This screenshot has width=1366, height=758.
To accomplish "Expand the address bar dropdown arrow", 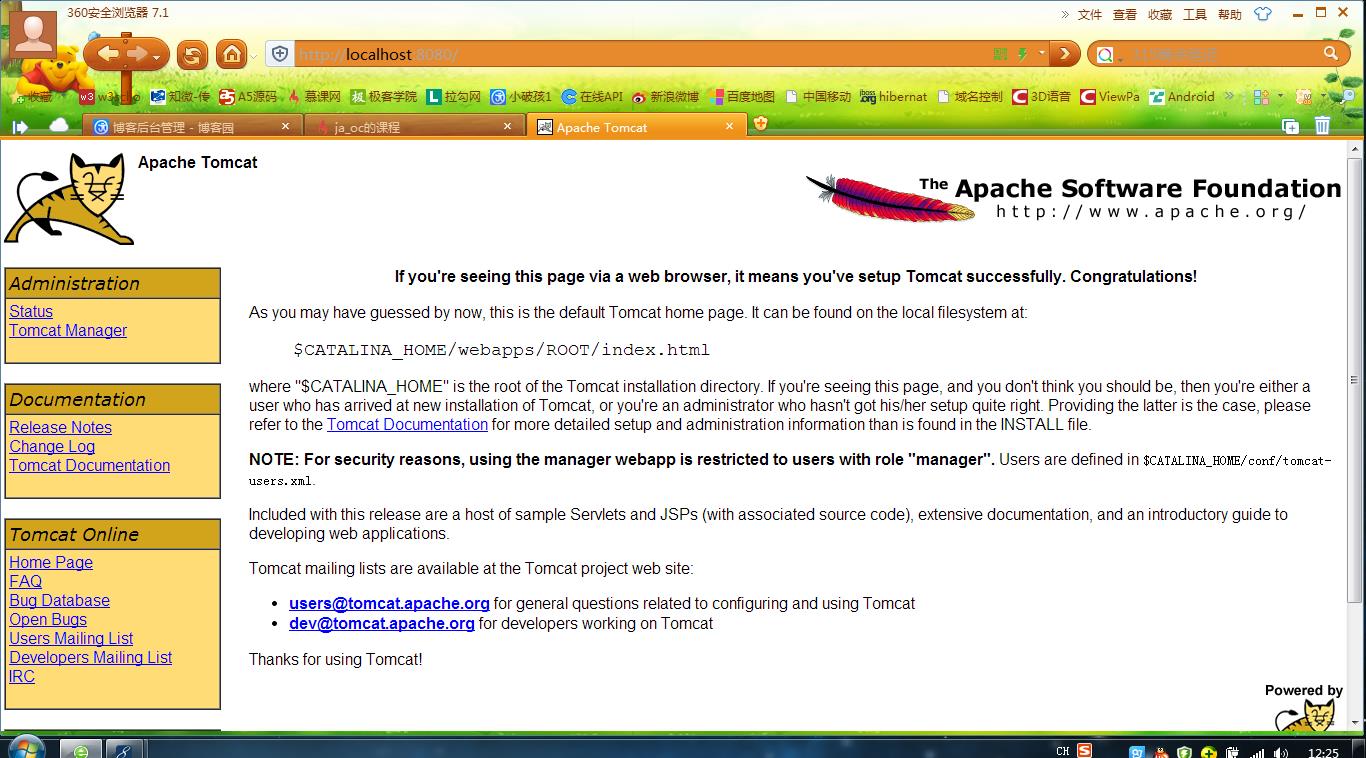I will [x=1041, y=53].
